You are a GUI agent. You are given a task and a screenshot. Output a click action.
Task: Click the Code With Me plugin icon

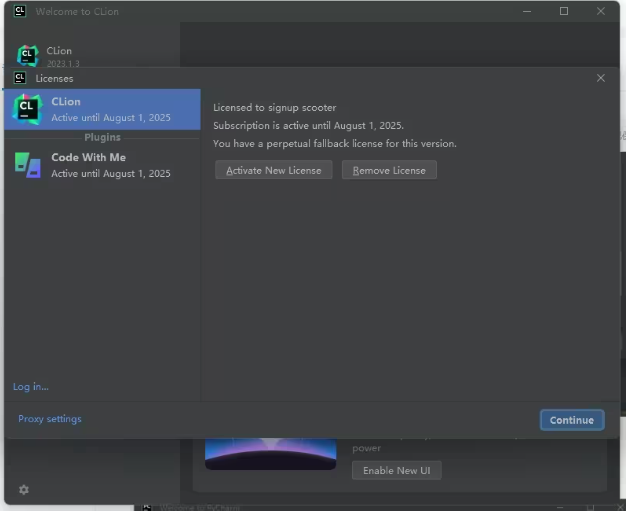click(28, 165)
